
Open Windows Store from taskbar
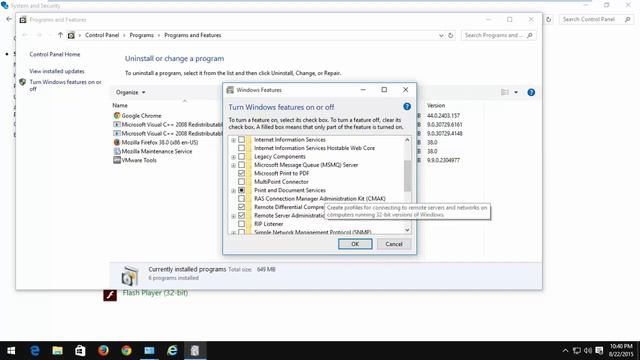click(80, 351)
